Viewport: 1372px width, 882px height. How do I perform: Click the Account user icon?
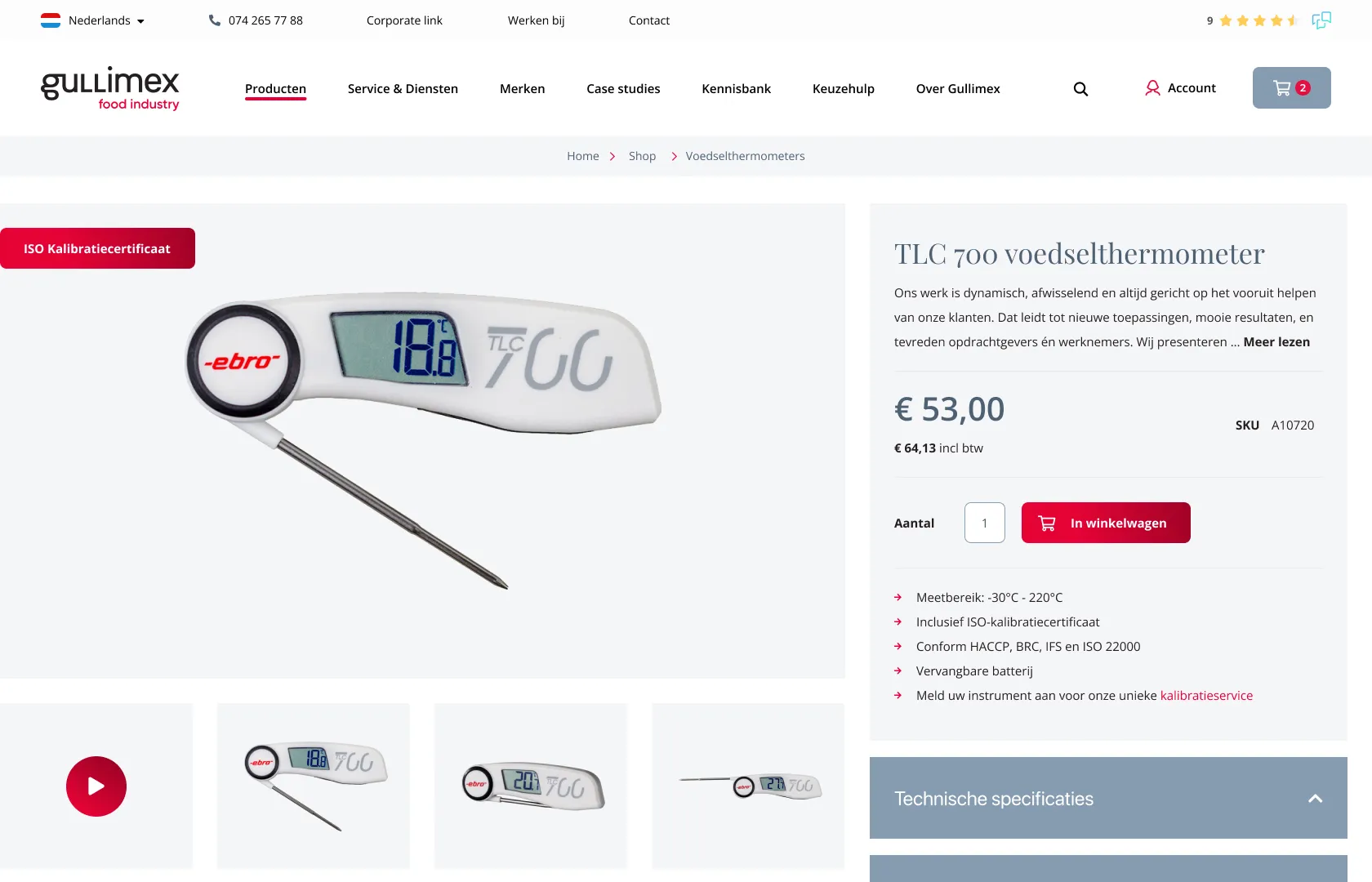point(1152,88)
